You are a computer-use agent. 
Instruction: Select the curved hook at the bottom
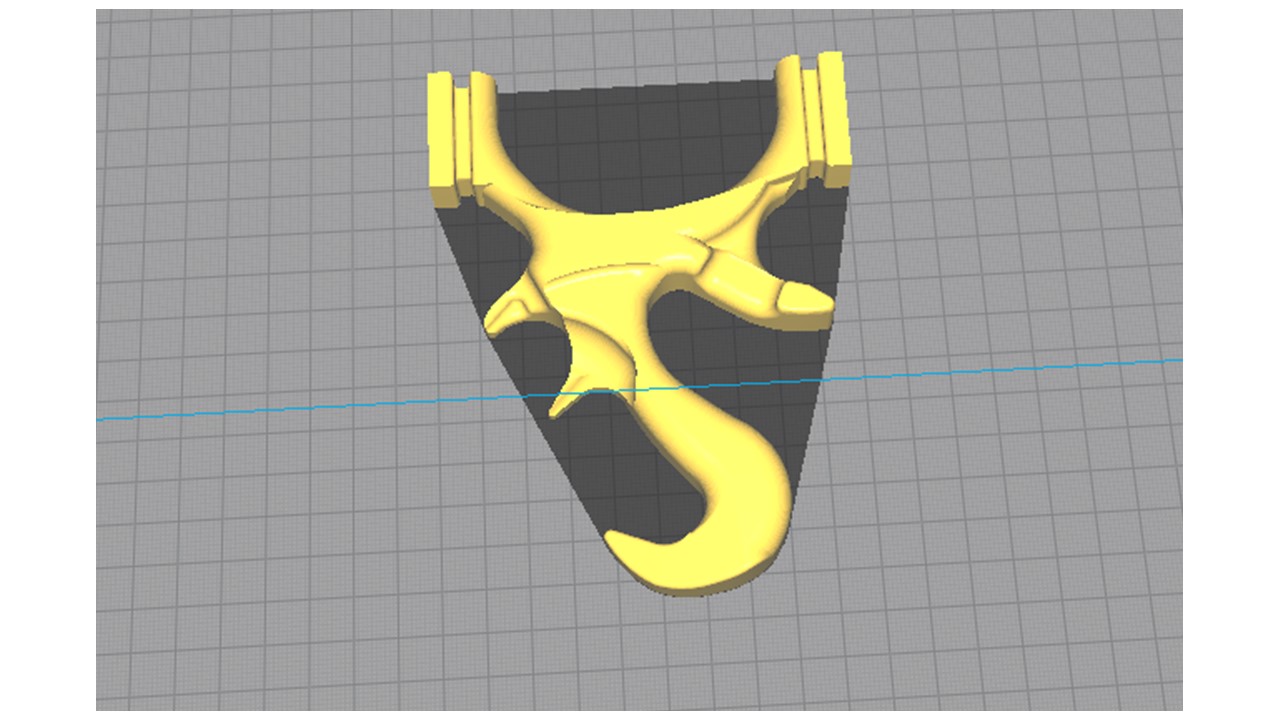(x=700, y=500)
